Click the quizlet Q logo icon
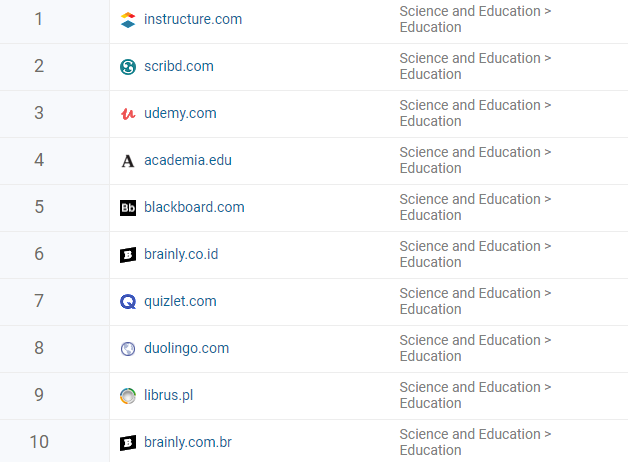This screenshot has height=462, width=628. click(x=128, y=302)
